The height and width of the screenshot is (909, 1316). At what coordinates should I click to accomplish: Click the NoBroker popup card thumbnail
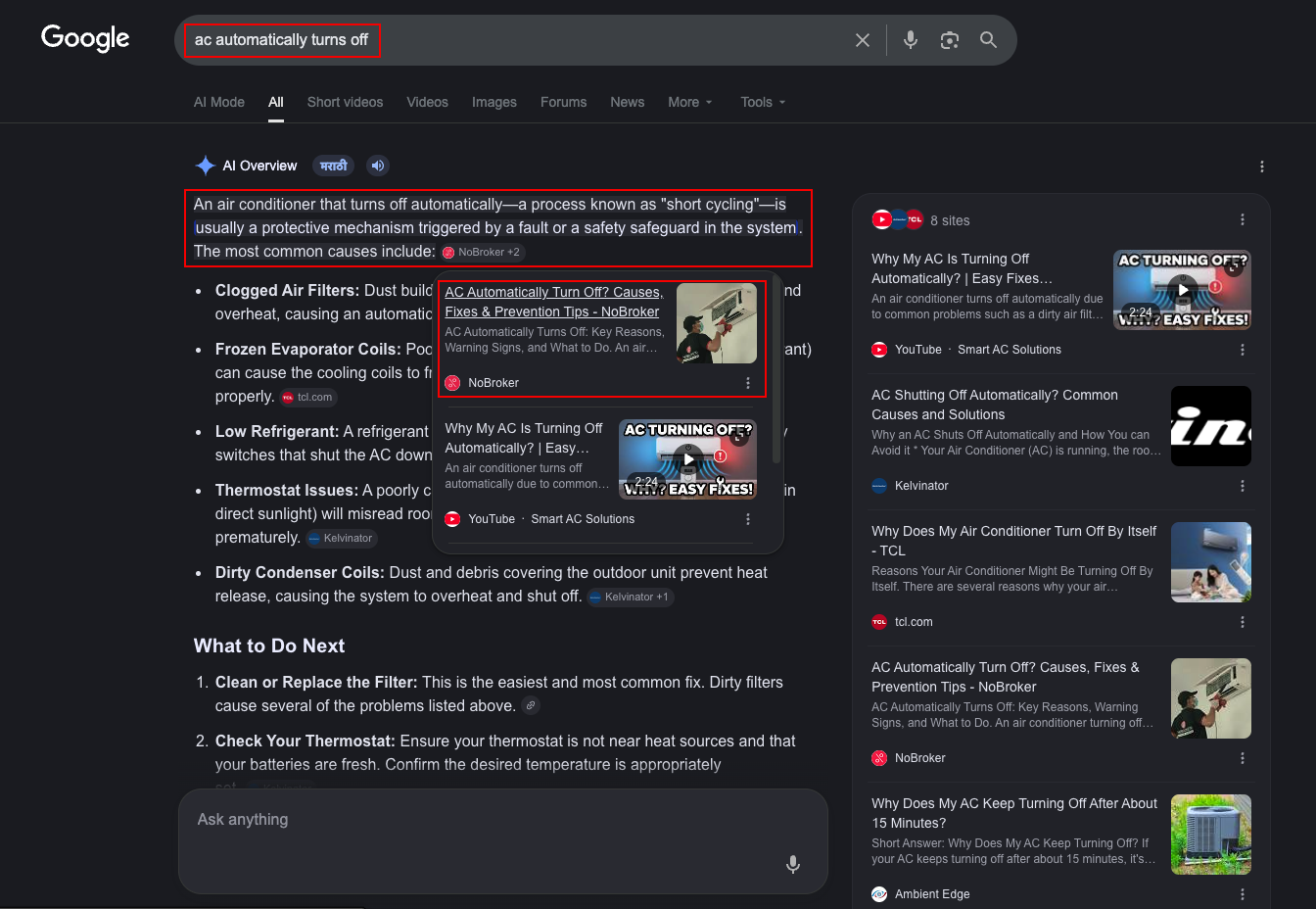pos(717,323)
